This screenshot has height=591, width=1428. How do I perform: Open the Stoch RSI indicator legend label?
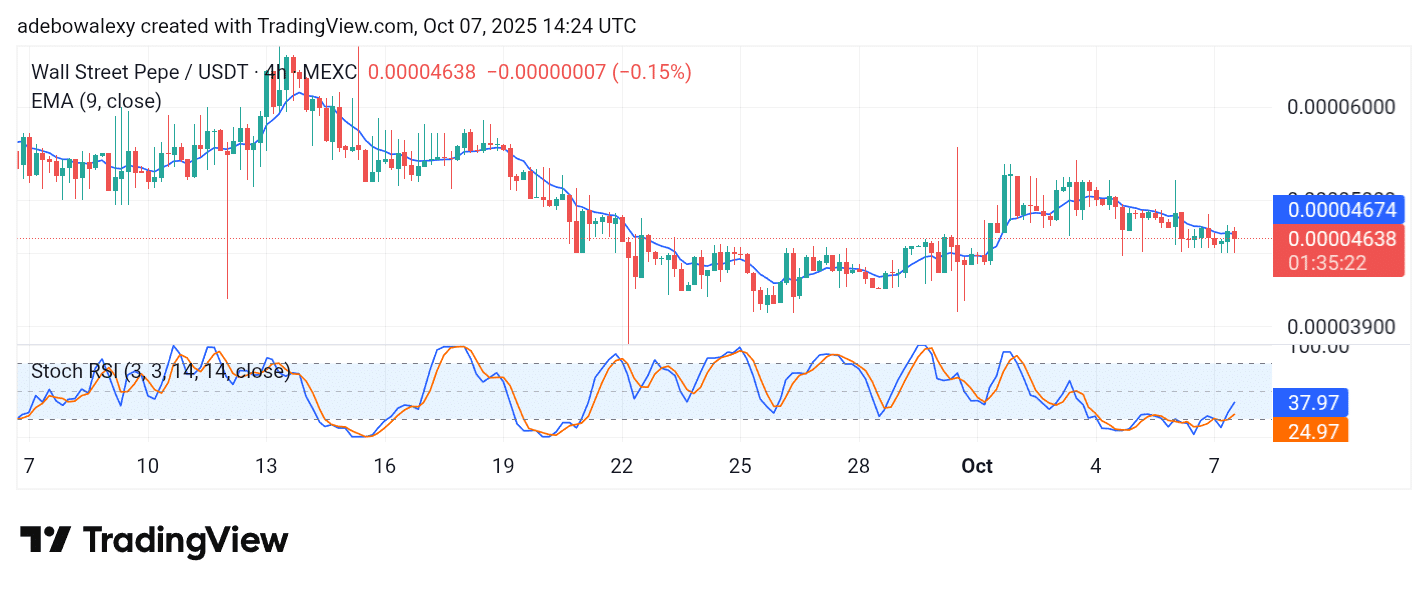pos(160,372)
